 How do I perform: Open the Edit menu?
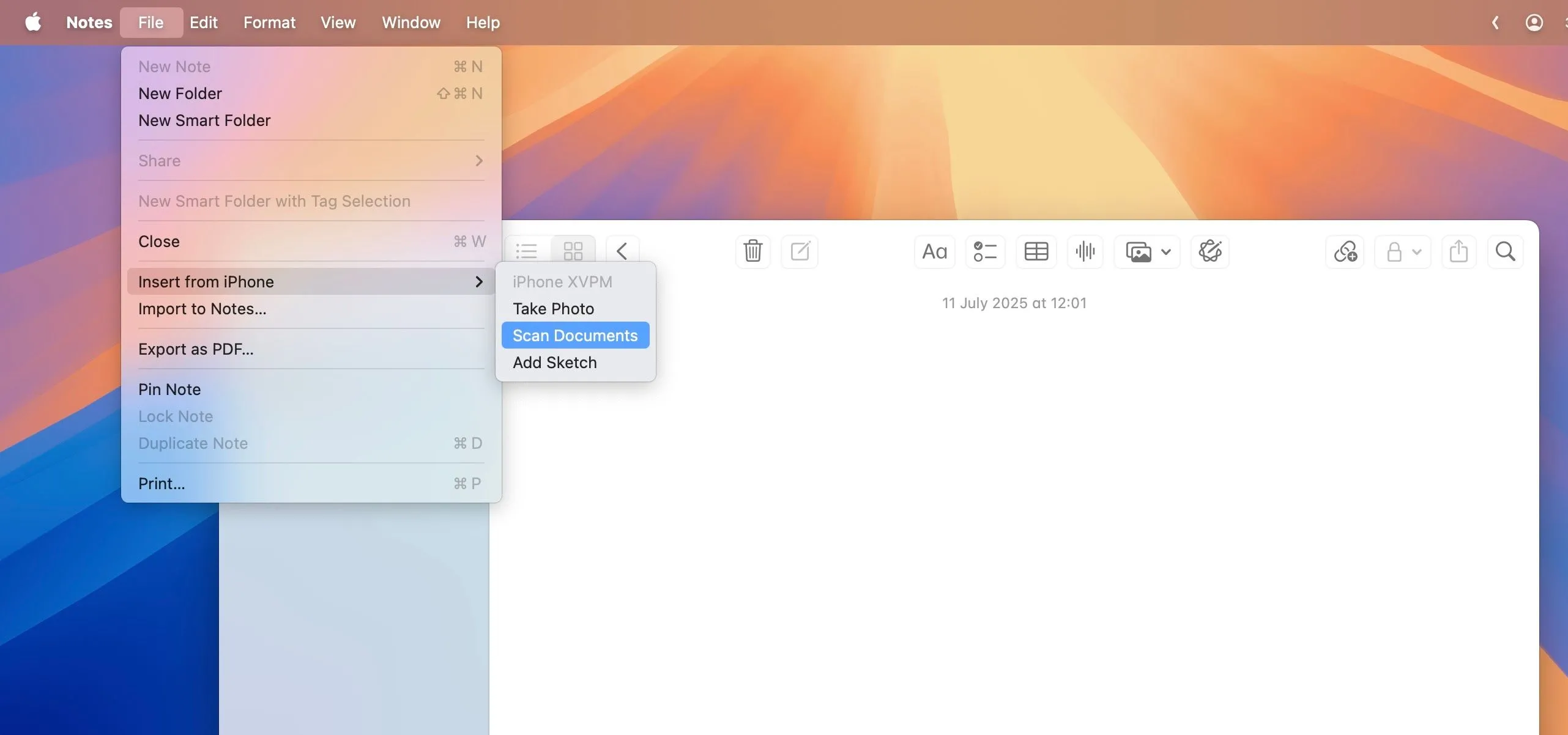204,23
